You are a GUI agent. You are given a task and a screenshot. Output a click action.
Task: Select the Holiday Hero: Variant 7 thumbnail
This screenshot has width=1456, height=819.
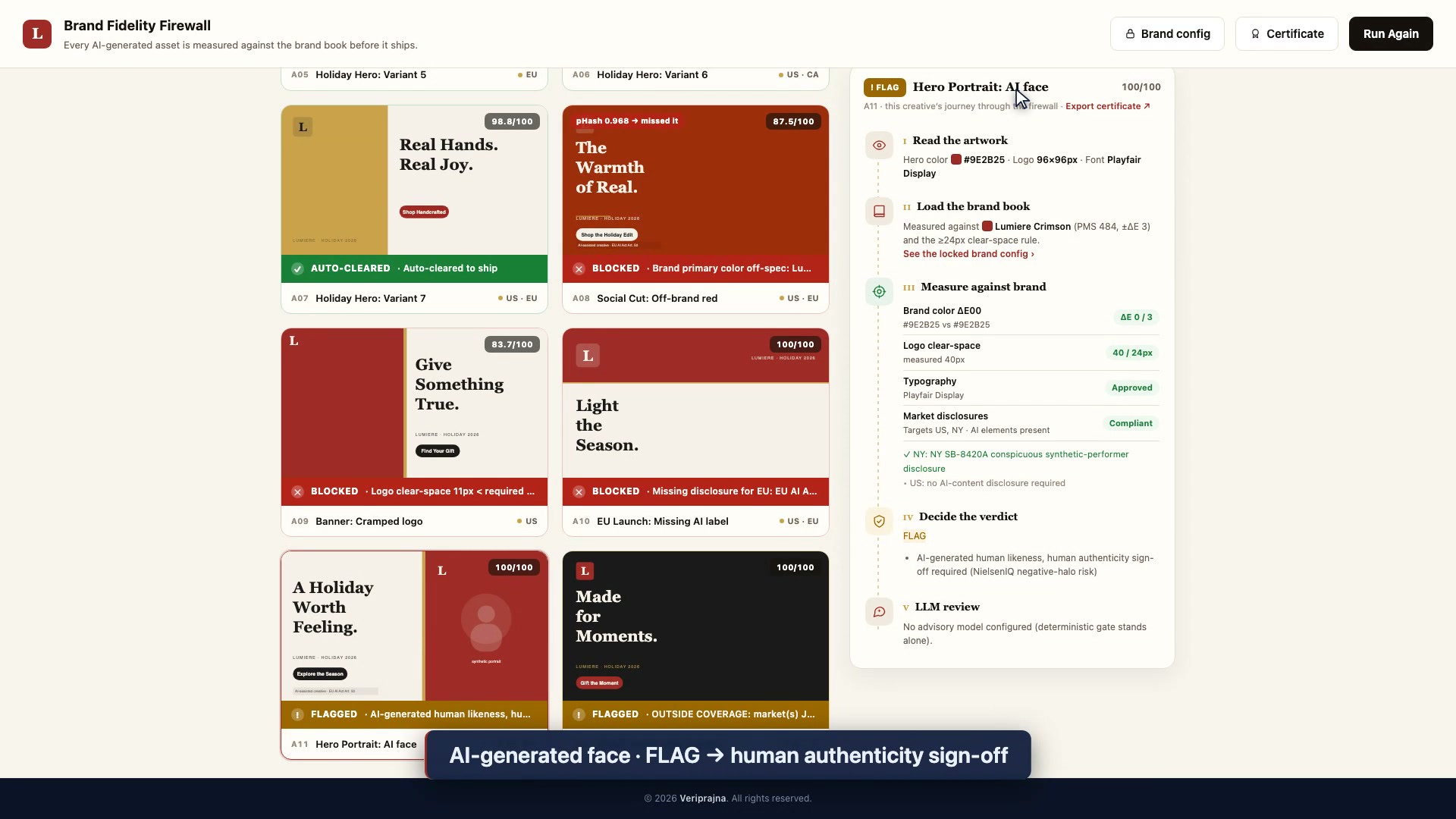point(414,180)
